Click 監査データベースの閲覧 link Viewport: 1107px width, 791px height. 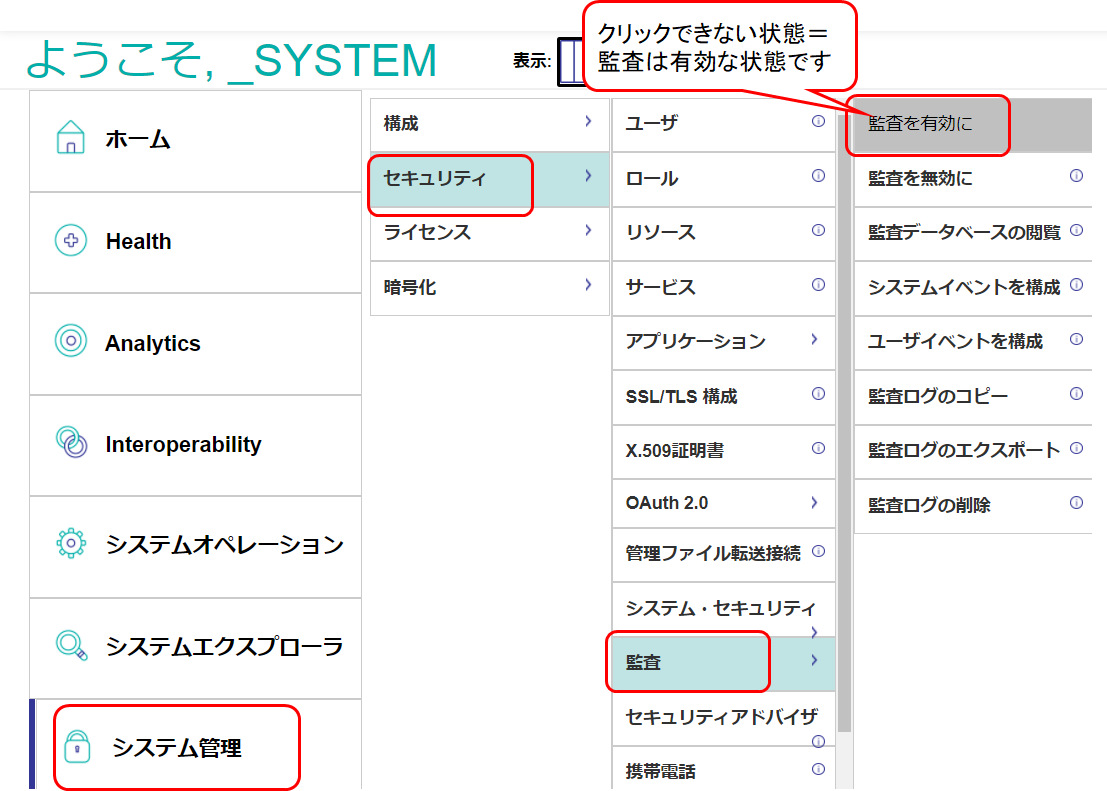[963, 232]
